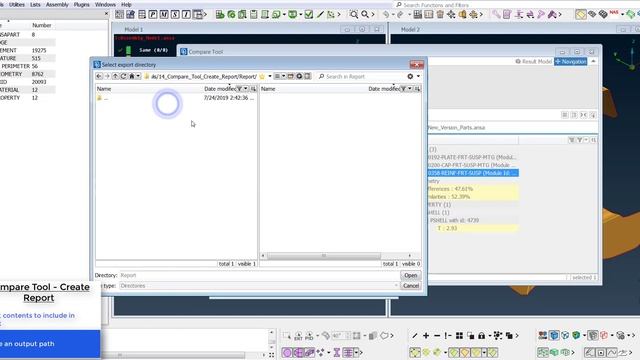The width and height of the screenshot is (640, 360).
Task: Expand top toolbar overflow chevron after zoom icons
Action: point(373,15)
